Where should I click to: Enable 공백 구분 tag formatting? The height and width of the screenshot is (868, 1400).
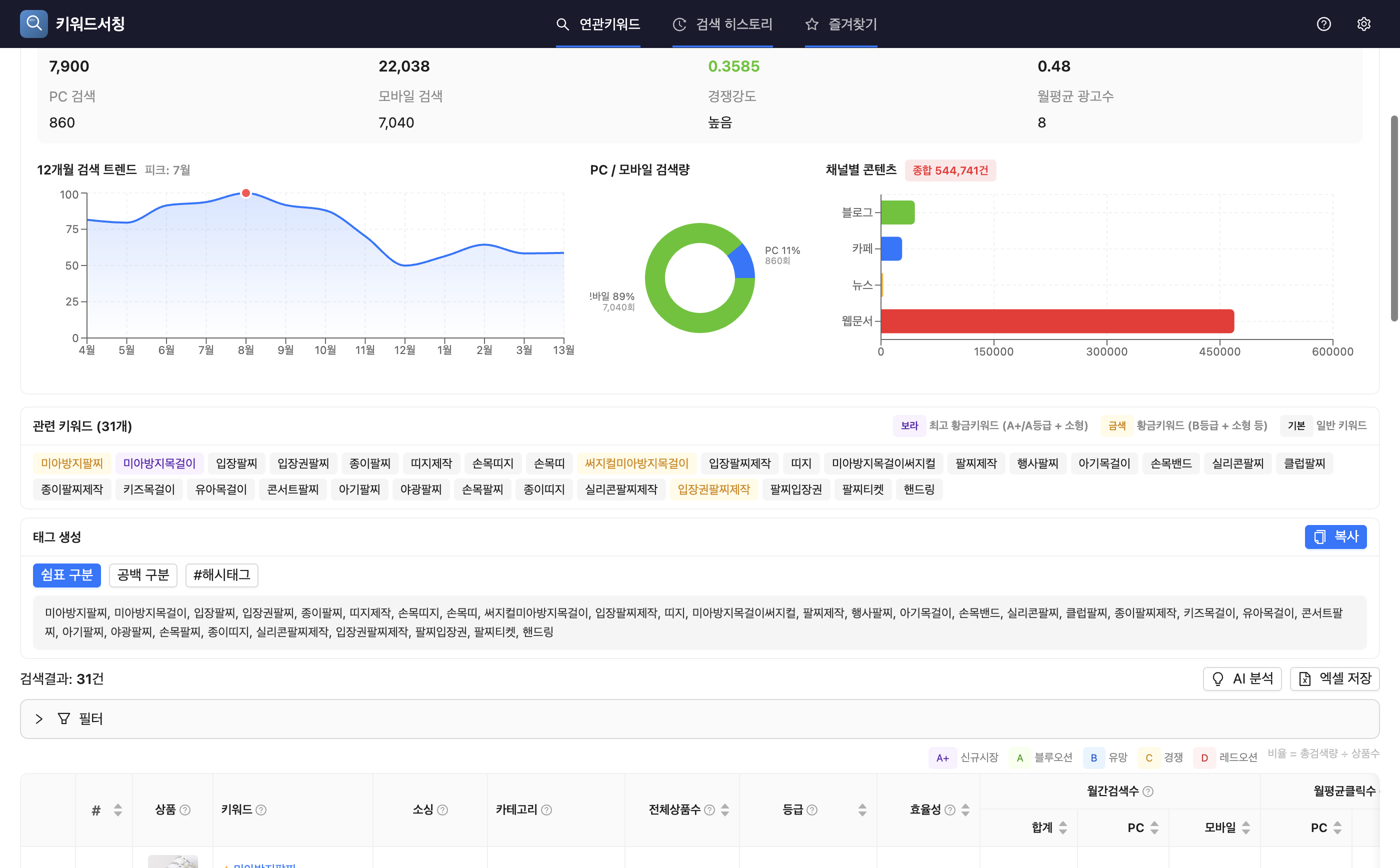[143, 575]
